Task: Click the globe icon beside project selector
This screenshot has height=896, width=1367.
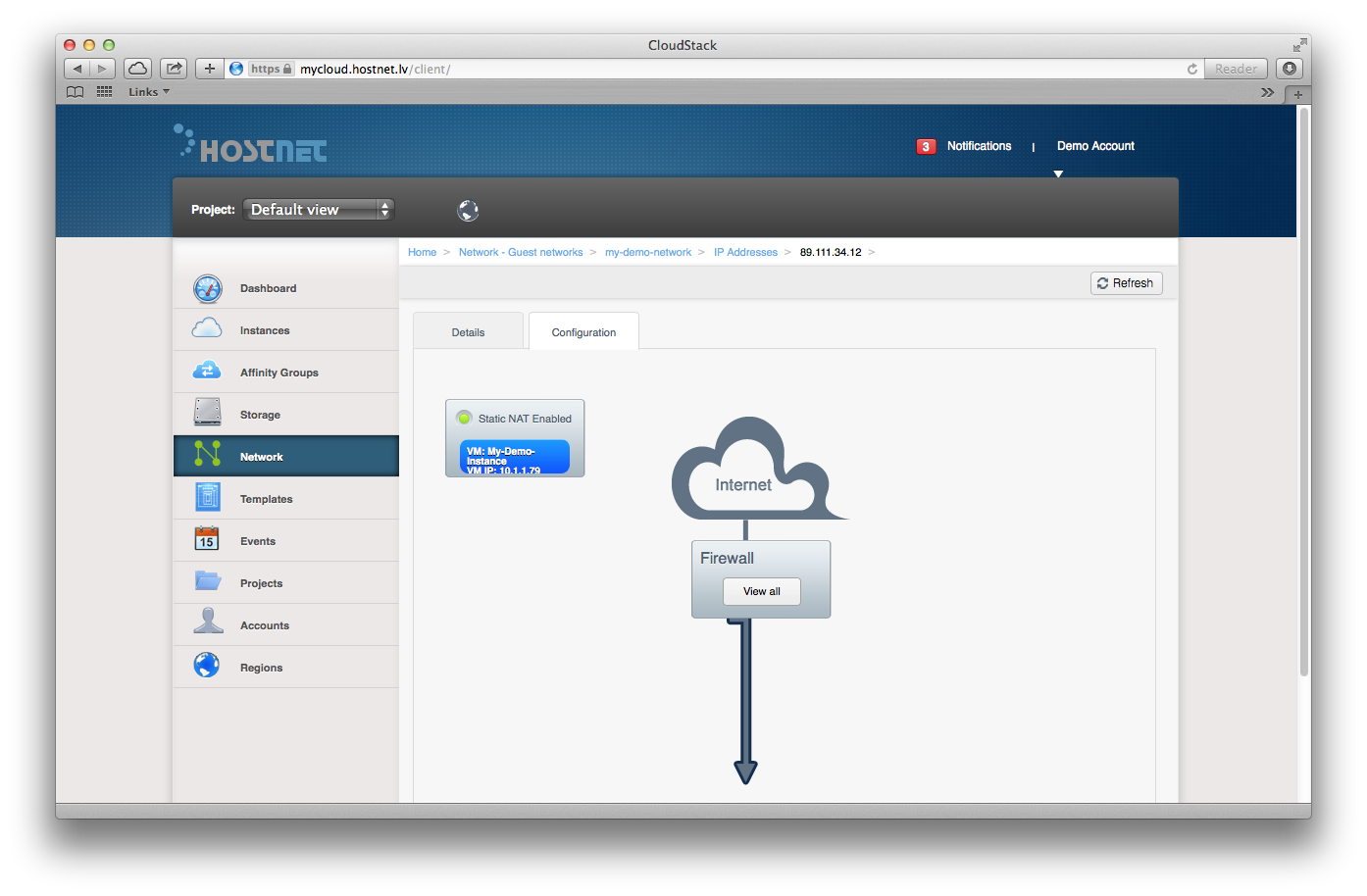Action: 468,211
